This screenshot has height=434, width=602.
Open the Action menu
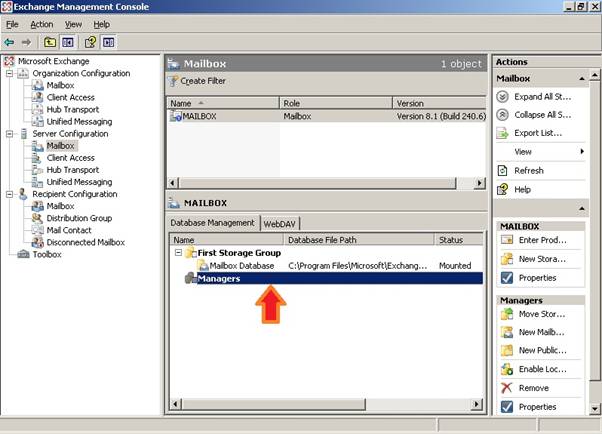point(42,24)
